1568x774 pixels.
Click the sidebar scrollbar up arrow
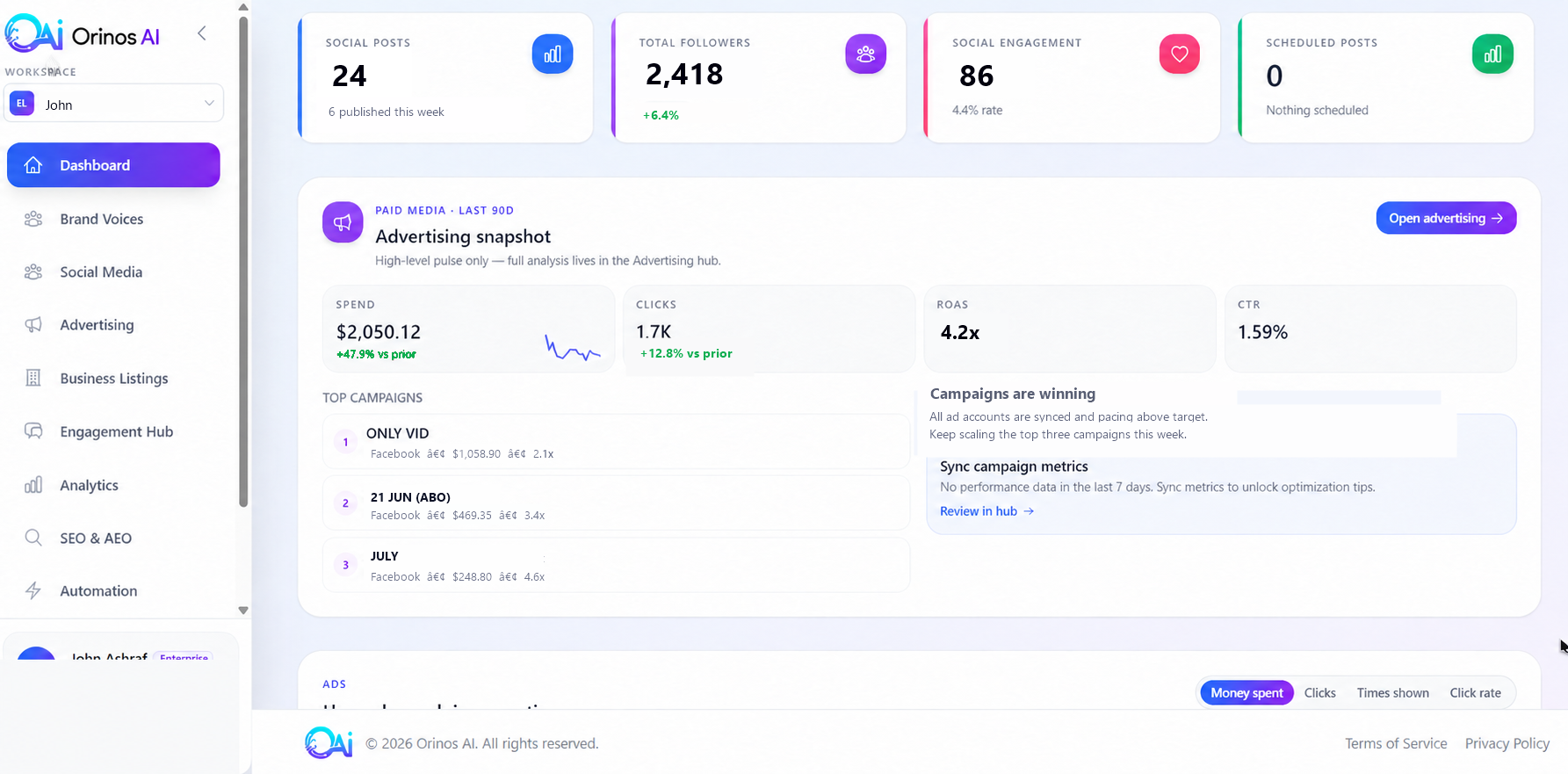[x=243, y=7]
